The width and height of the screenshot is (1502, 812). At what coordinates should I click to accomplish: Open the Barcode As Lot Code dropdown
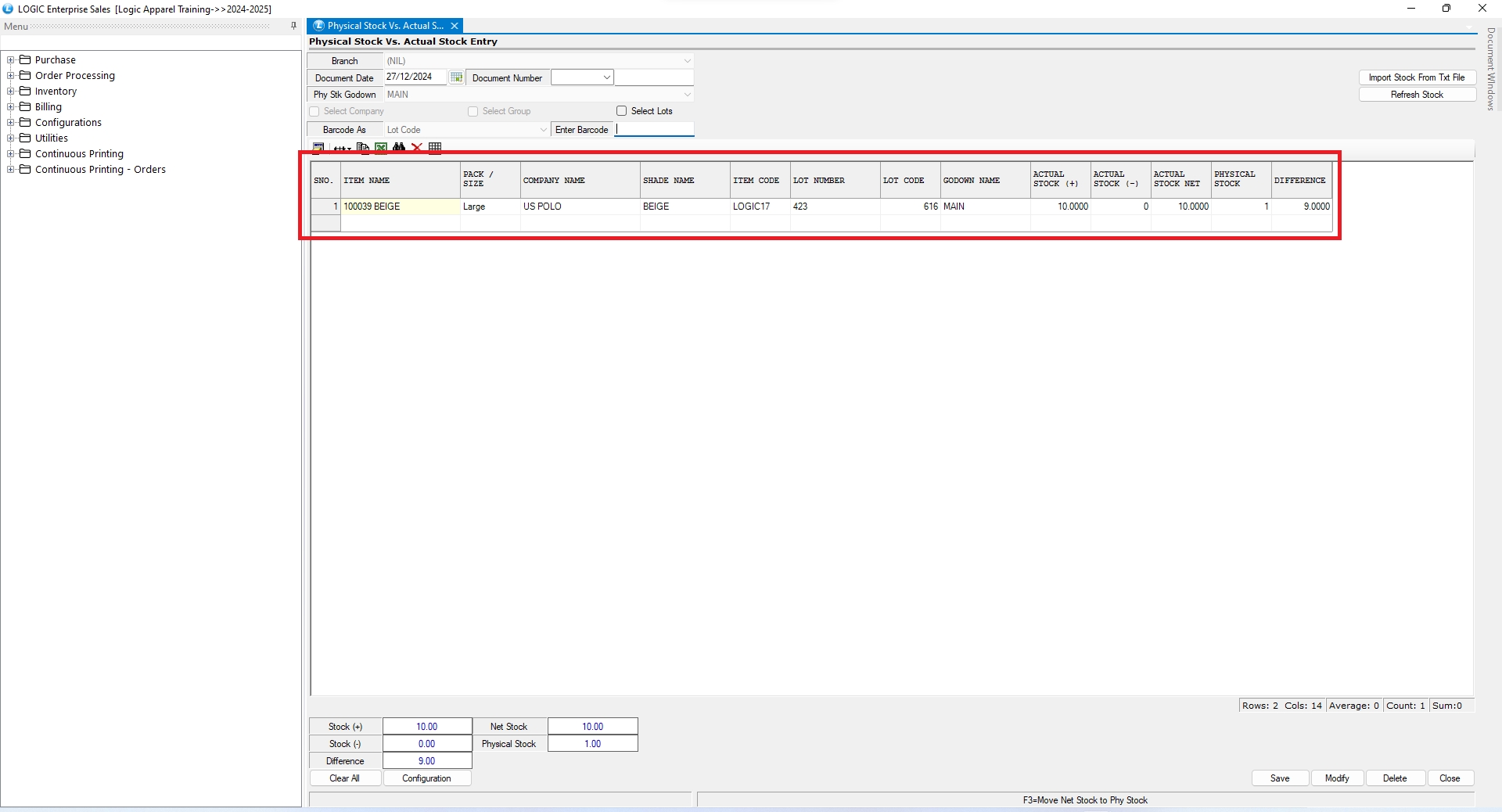(x=543, y=130)
